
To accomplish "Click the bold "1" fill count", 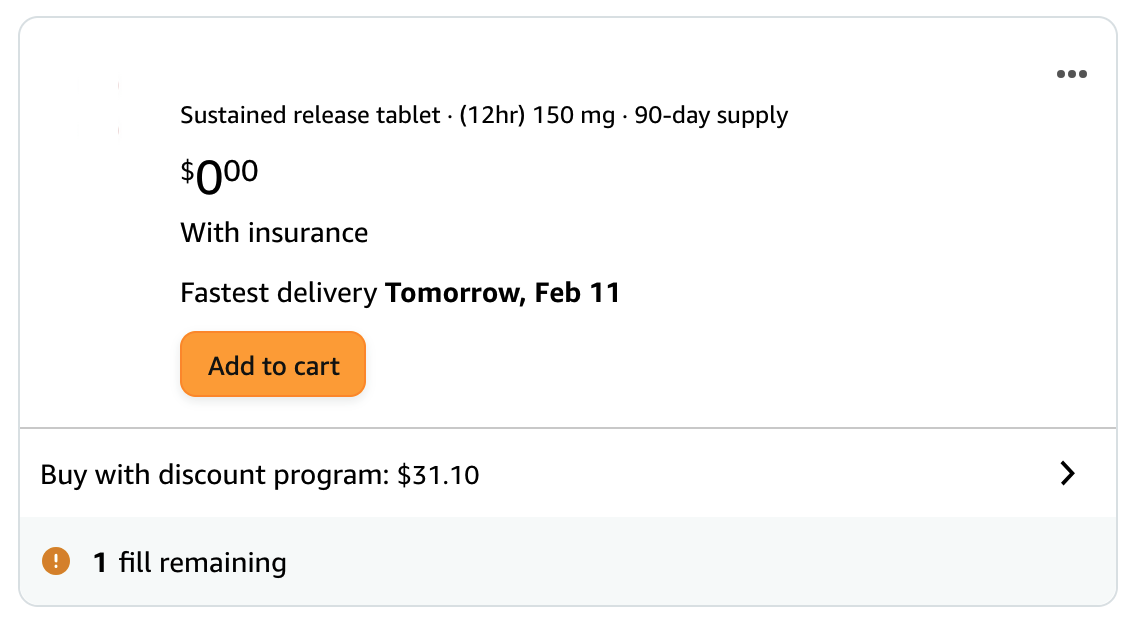I will (x=100, y=563).
